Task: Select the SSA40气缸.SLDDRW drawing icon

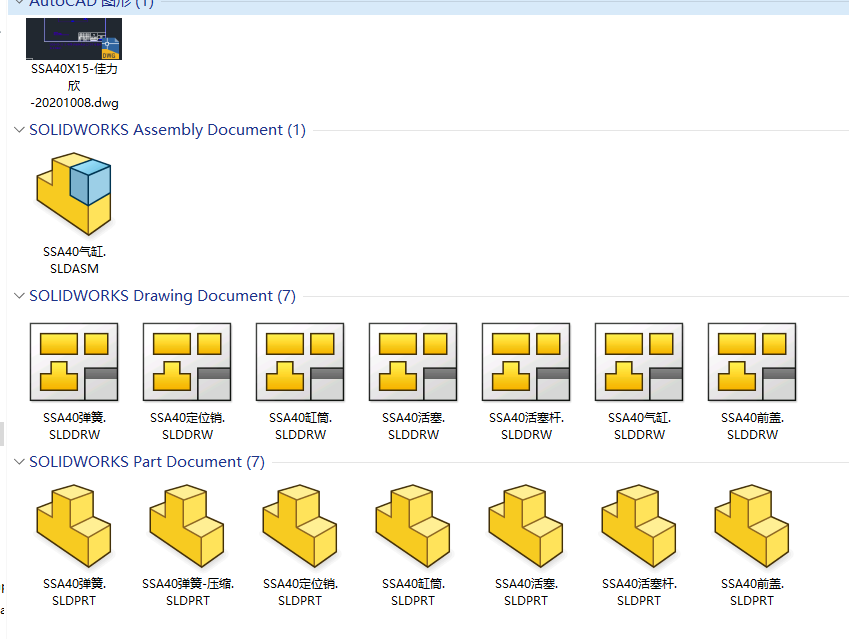Action: 639,362
